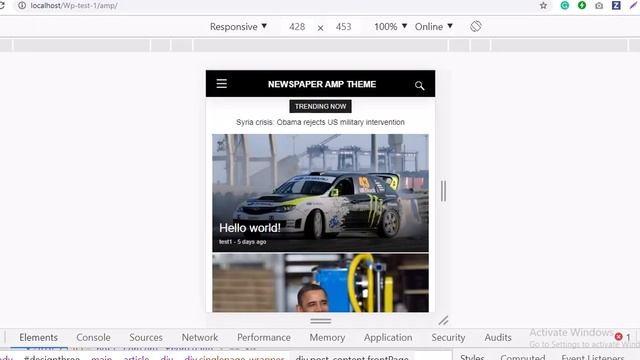Click the Obama post thumbnail image
The height and width of the screenshot is (360, 640).
[x=320, y=283]
